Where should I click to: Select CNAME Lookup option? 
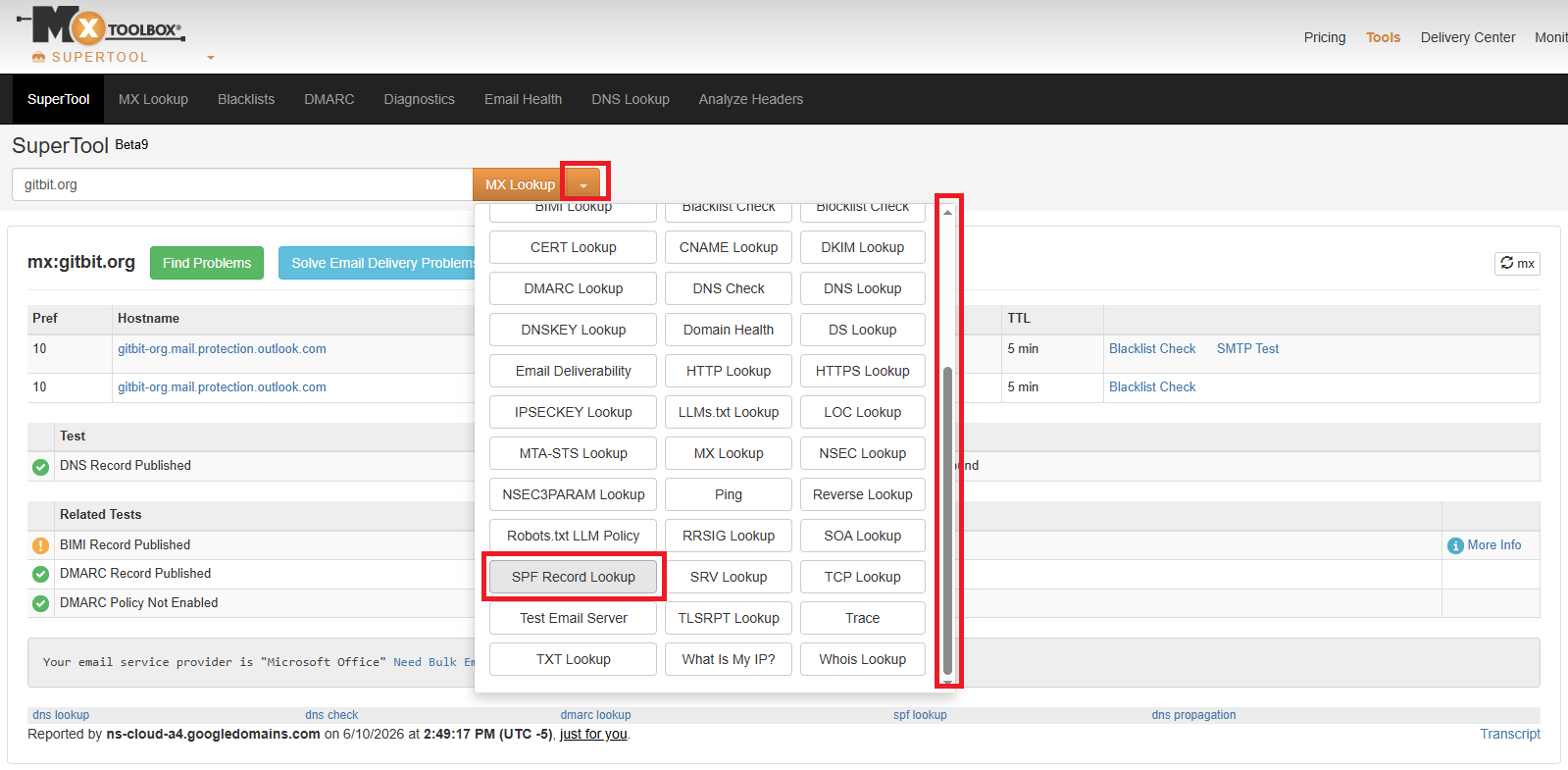(729, 247)
